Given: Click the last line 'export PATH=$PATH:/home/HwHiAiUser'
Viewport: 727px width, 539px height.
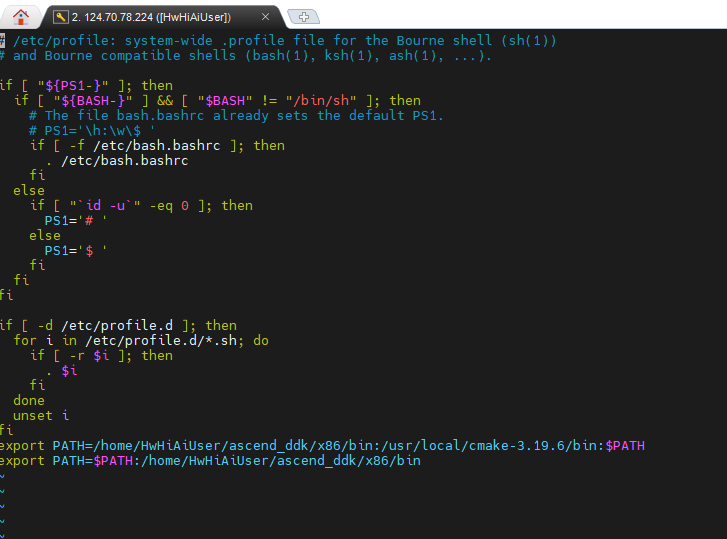Looking at the screenshot, I should (210, 461).
